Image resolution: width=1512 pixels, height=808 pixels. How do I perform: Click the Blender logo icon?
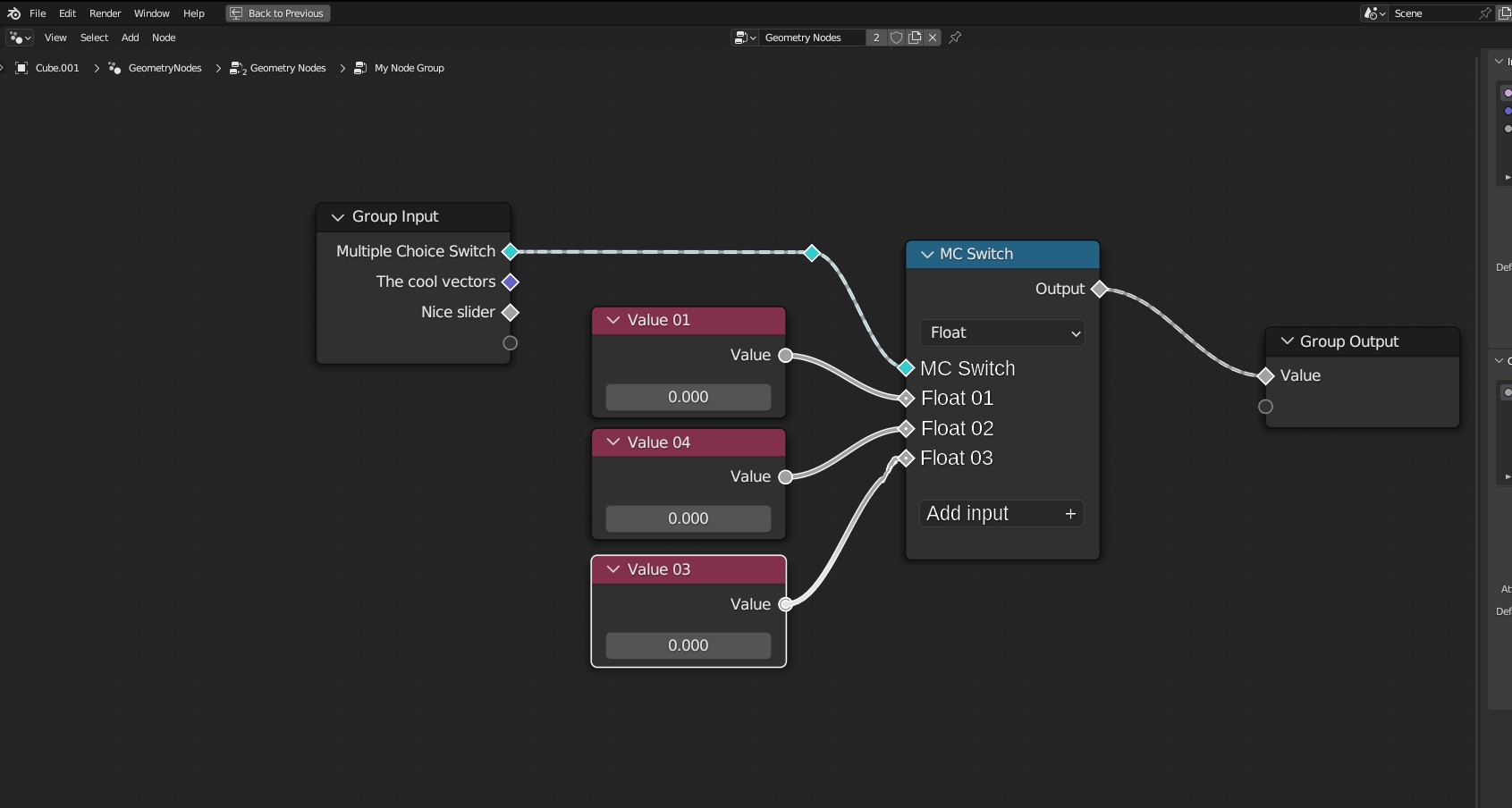13,13
